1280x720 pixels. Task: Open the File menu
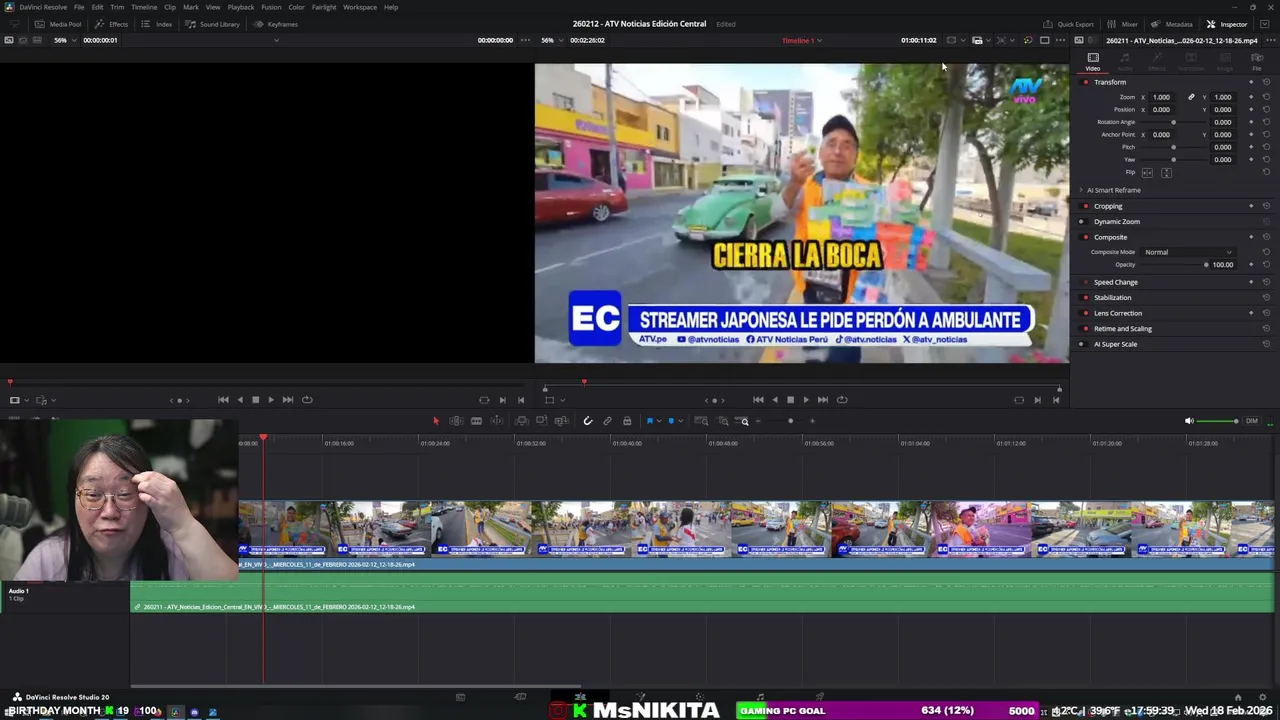[x=79, y=7]
